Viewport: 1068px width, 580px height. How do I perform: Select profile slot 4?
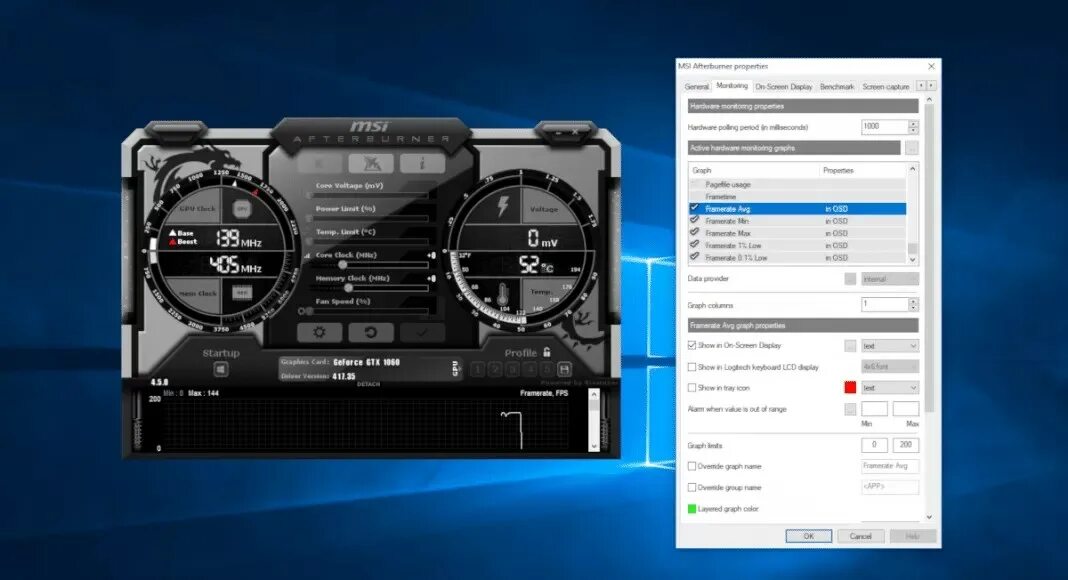[529, 369]
